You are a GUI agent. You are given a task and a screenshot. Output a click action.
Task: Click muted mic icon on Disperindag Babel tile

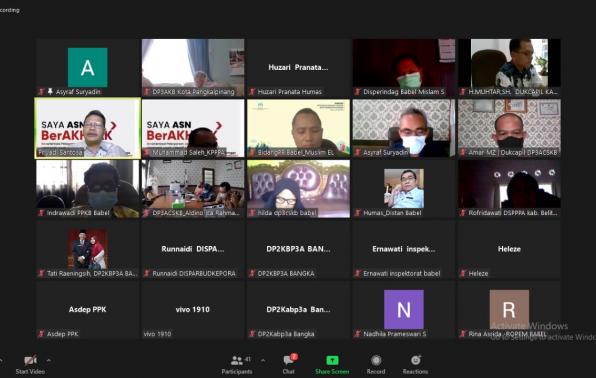[357, 92]
